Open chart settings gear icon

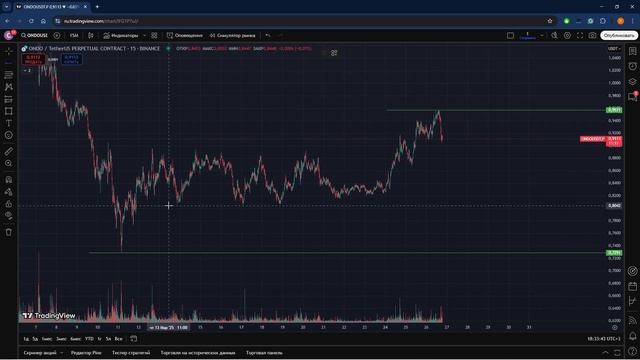click(567, 36)
